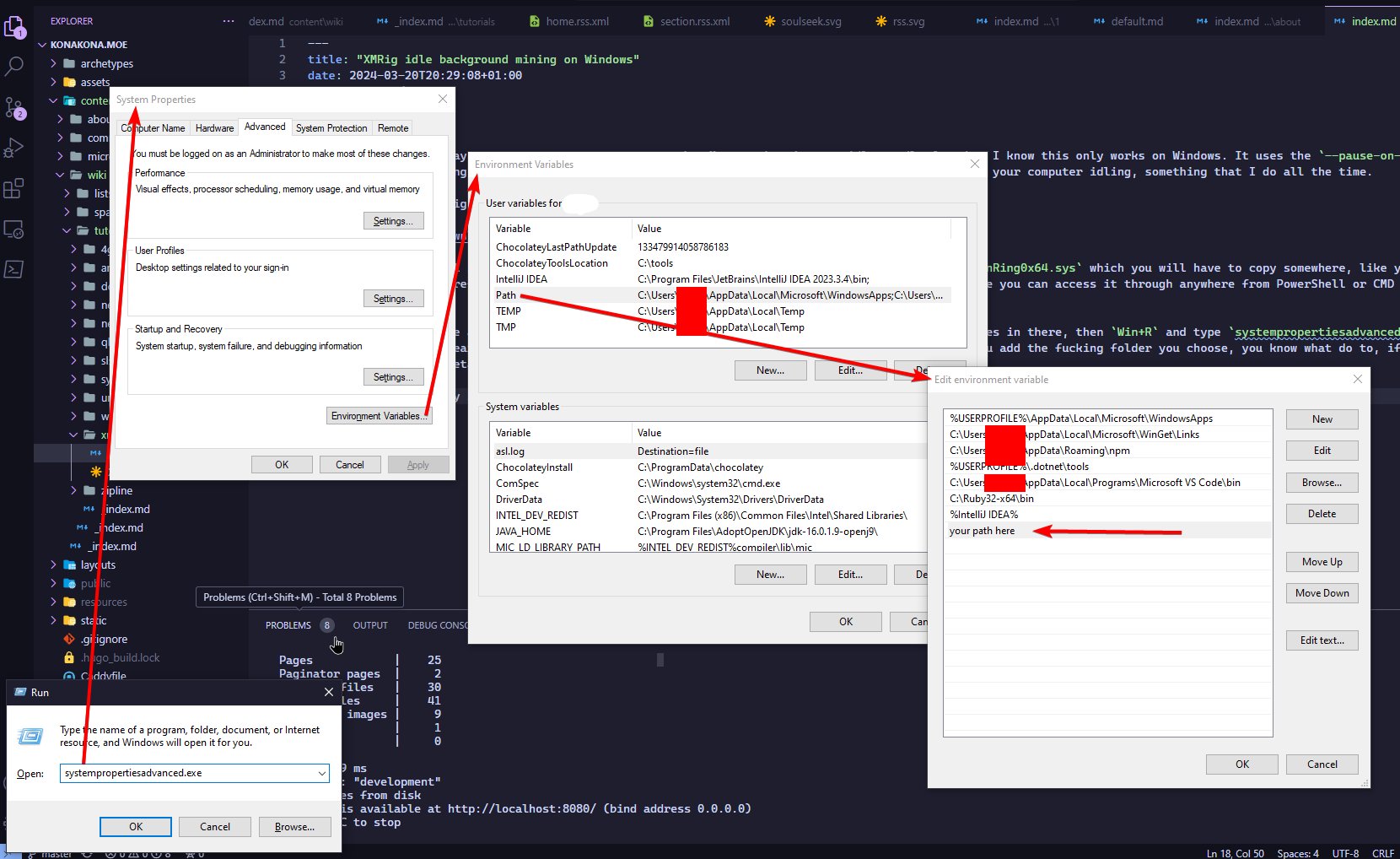Click Move Down button

[1322, 593]
